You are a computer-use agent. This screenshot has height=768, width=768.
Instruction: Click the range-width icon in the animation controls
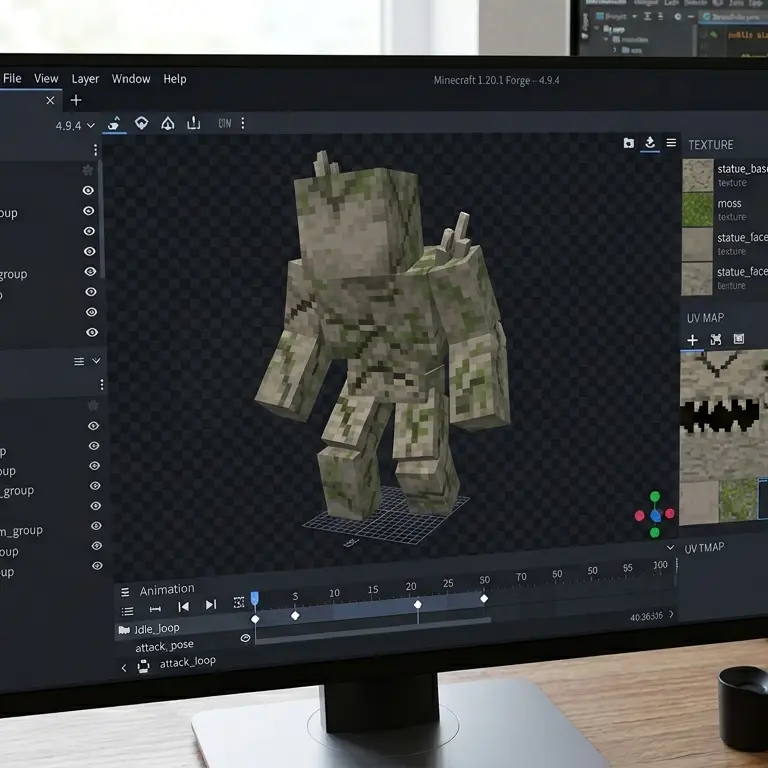155,609
